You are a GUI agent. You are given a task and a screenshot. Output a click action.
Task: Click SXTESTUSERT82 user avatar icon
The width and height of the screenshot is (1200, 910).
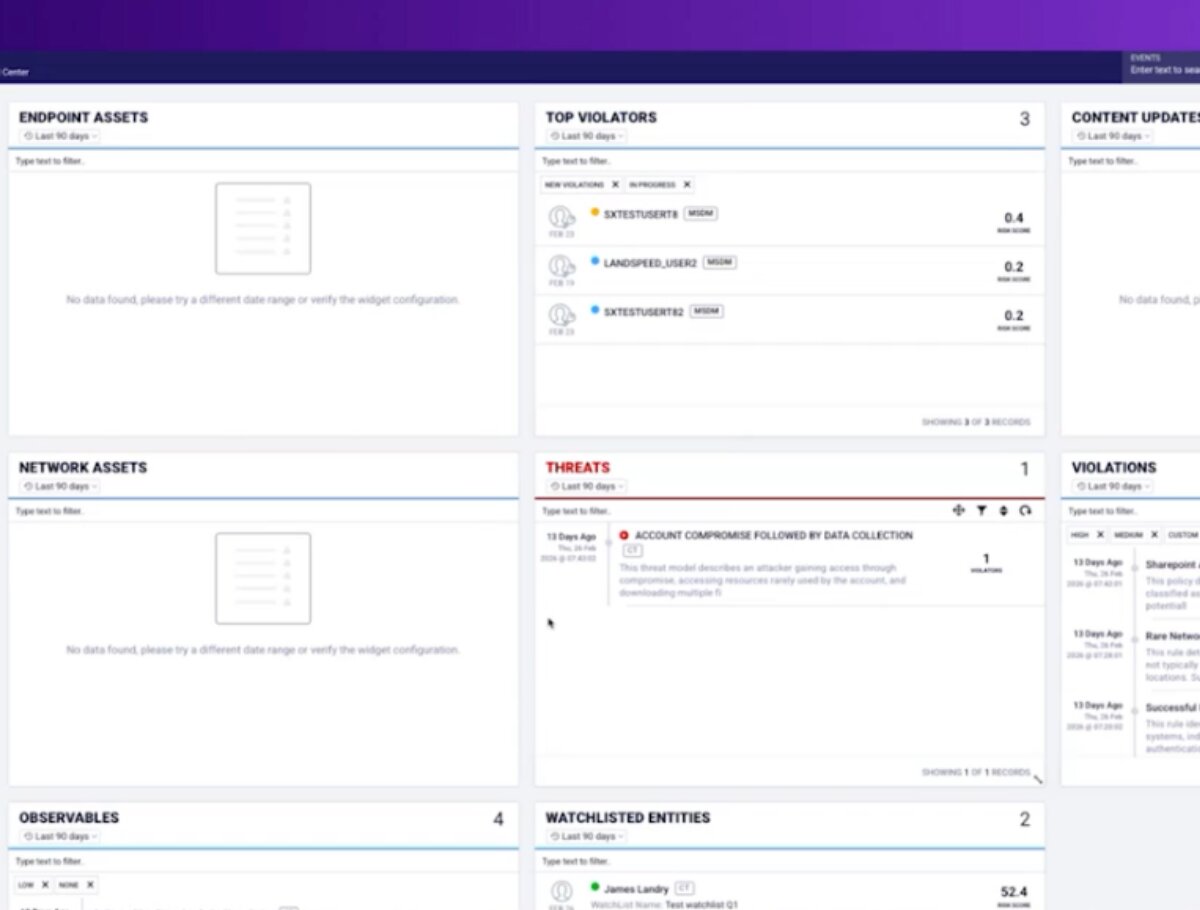(x=561, y=315)
